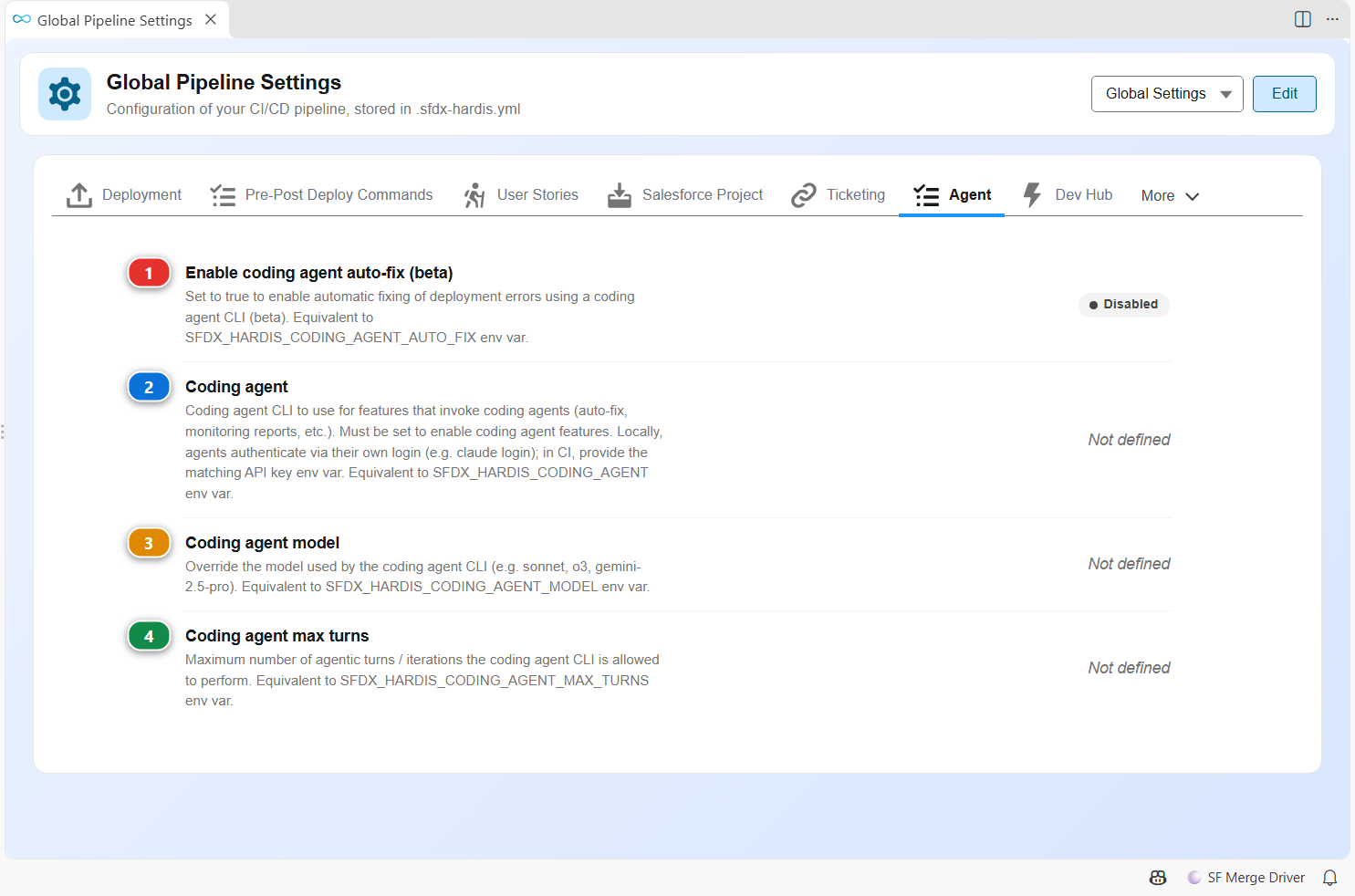The height and width of the screenshot is (896, 1355).
Task: Click the SF Merge Driver status circle icon
Action: pyautogui.click(x=1194, y=878)
